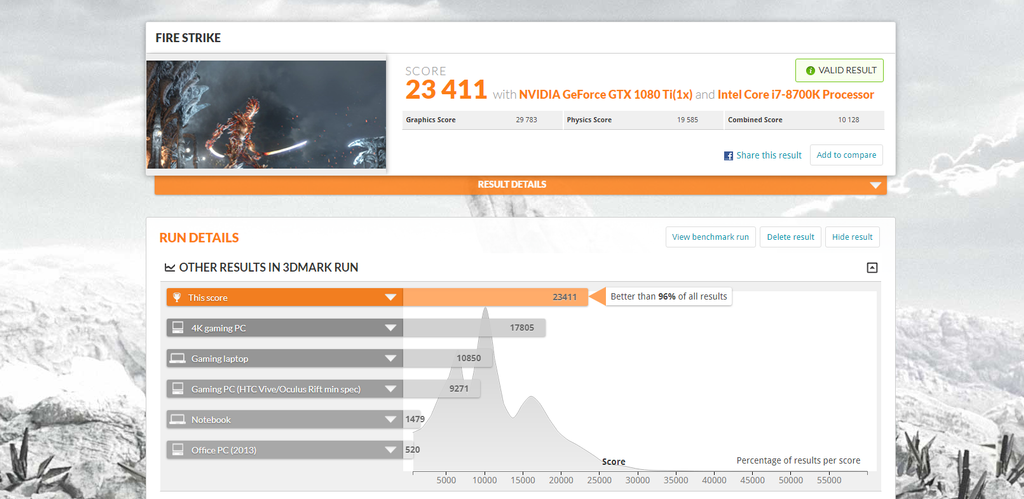The width and height of the screenshot is (1024, 499).
Task: Open the 4K gaming PC dropdown arrow
Action: (x=391, y=329)
